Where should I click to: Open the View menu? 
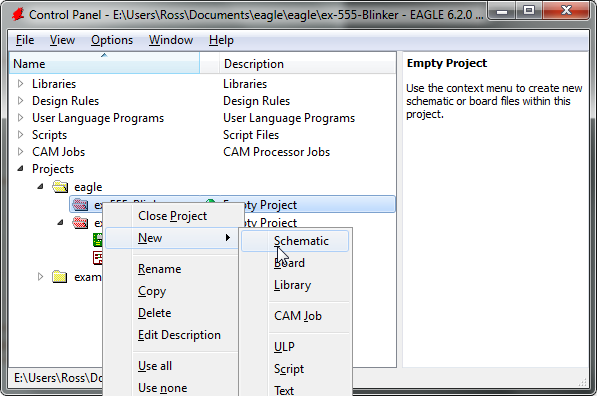(x=62, y=40)
